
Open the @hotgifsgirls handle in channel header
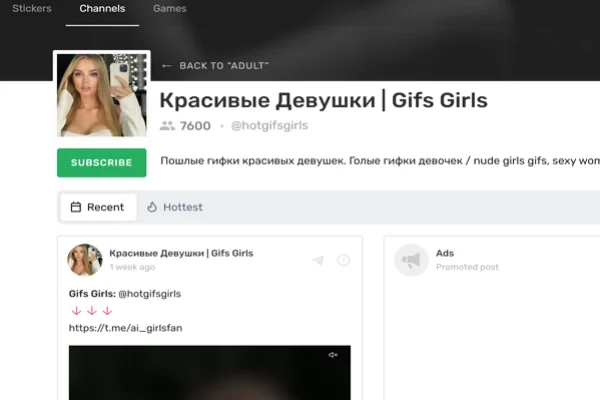point(269,126)
